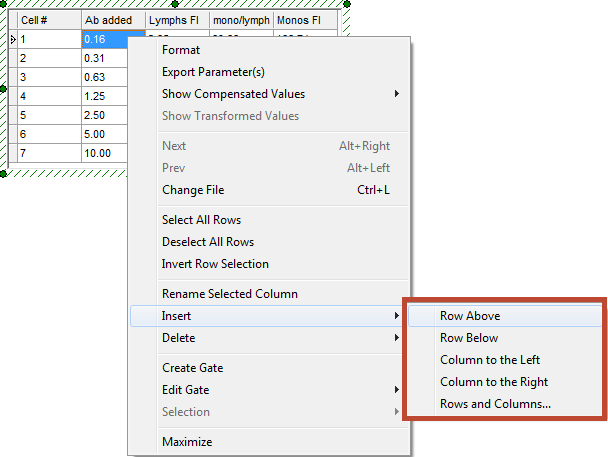
Task: Click the mono/lymph column header
Action: point(239,20)
